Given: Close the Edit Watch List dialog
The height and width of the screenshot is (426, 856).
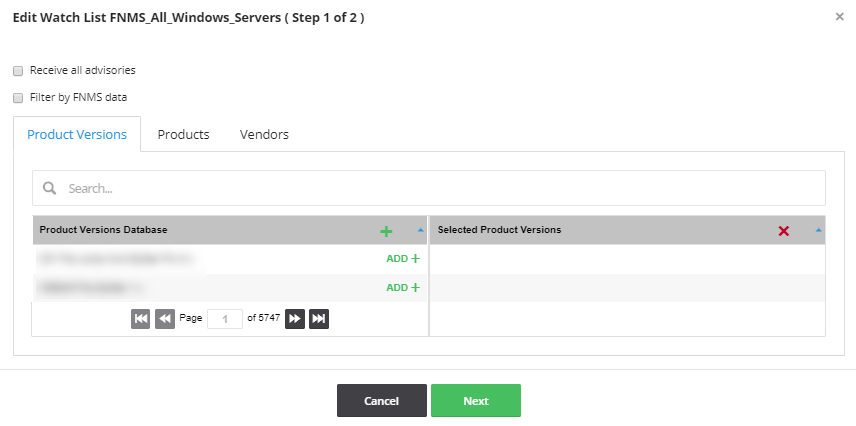Looking at the screenshot, I should click(839, 17).
